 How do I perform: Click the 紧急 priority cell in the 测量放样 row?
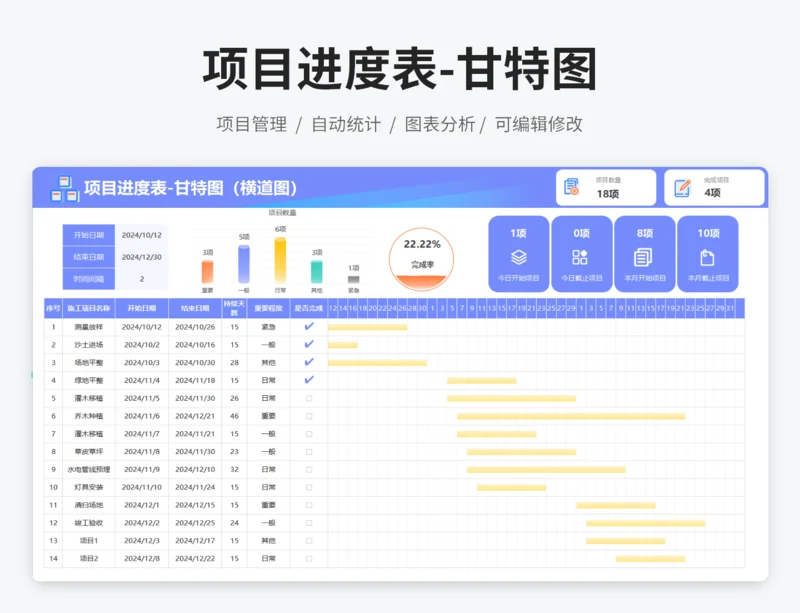(268, 327)
